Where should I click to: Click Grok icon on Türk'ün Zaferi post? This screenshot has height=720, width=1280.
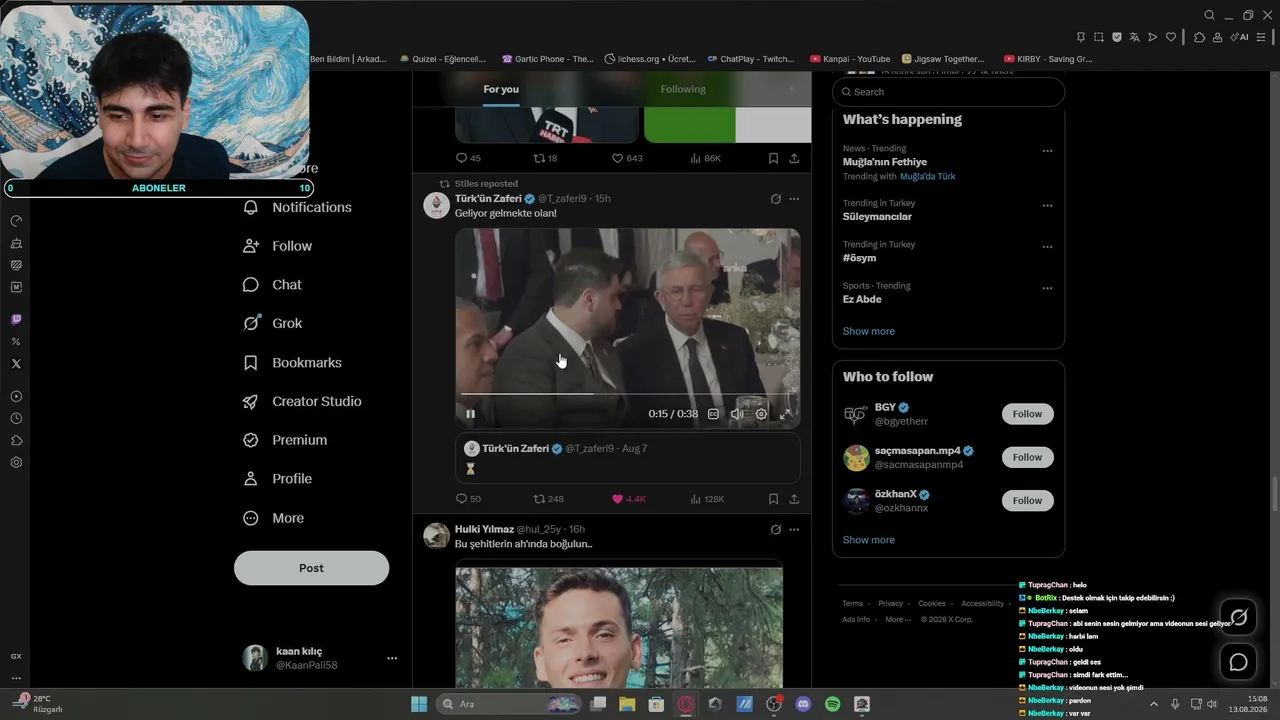pyautogui.click(x=775, y=199)
